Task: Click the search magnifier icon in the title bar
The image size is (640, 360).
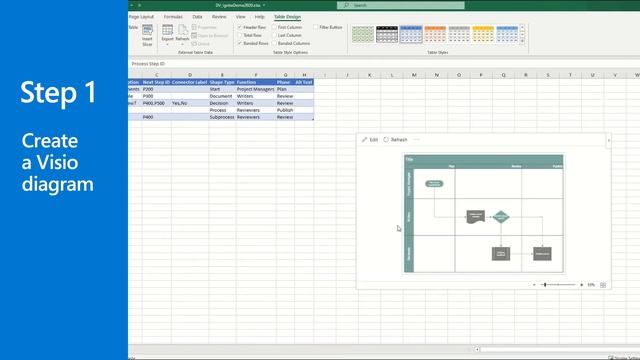Action: (x=347, y=5)
